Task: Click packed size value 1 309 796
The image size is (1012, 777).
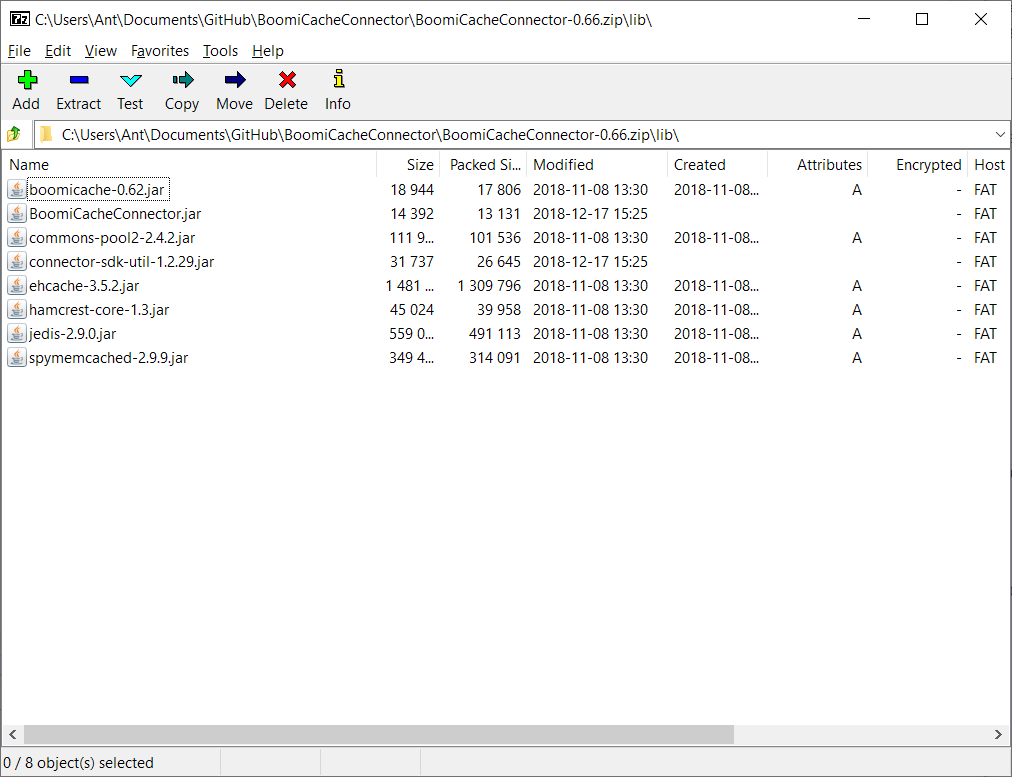Action: (x=489, y=285)
